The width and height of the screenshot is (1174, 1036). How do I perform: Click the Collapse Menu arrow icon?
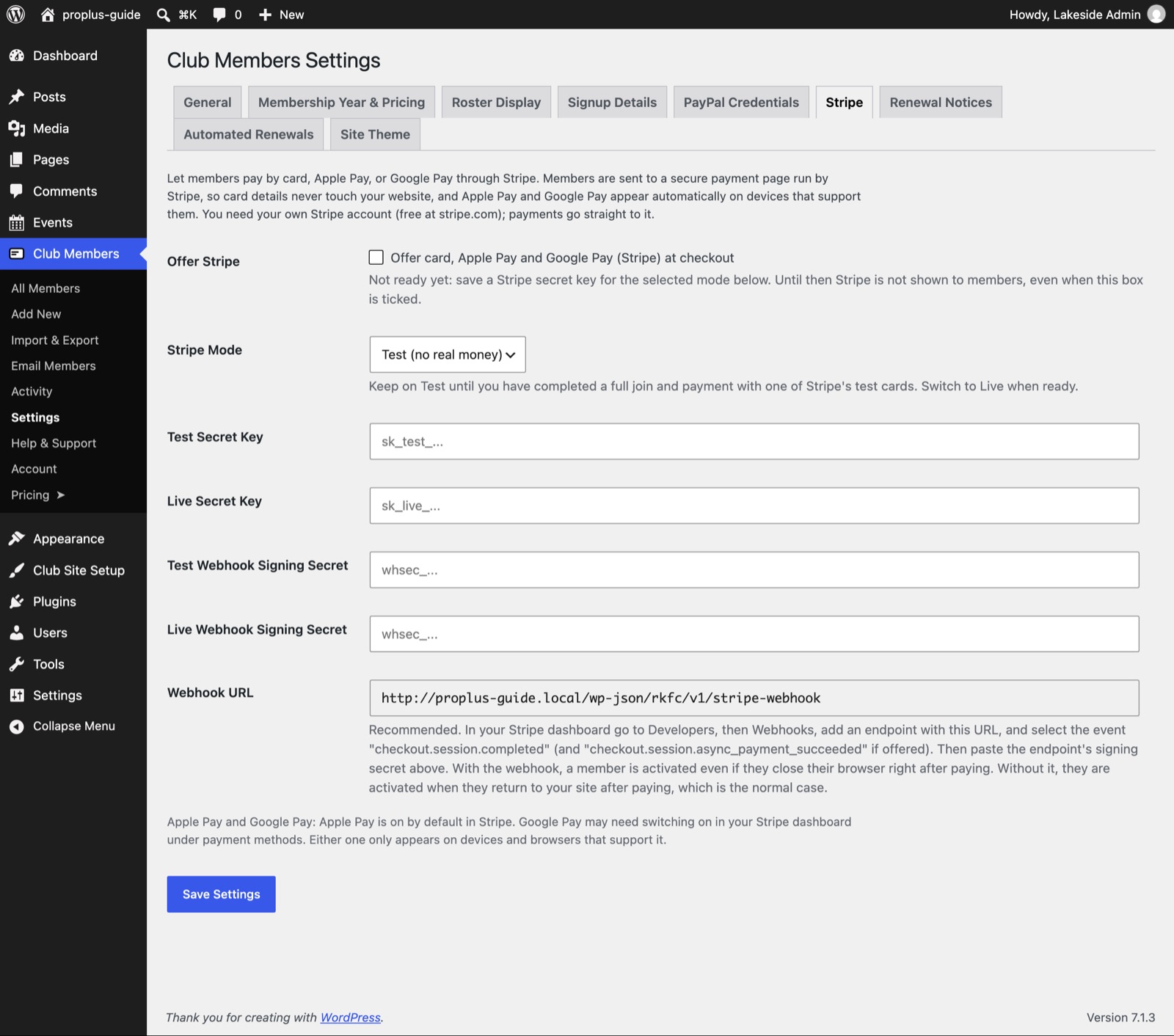pos(17,726)
